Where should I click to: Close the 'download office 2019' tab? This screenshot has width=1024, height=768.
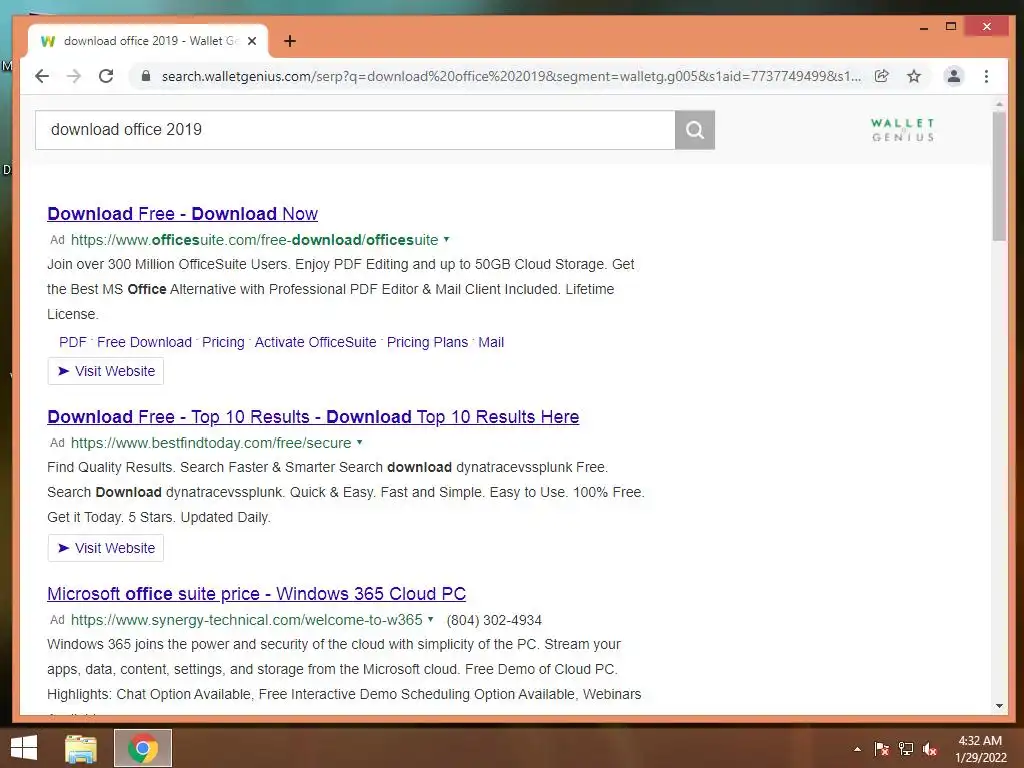tap(252, 41)
